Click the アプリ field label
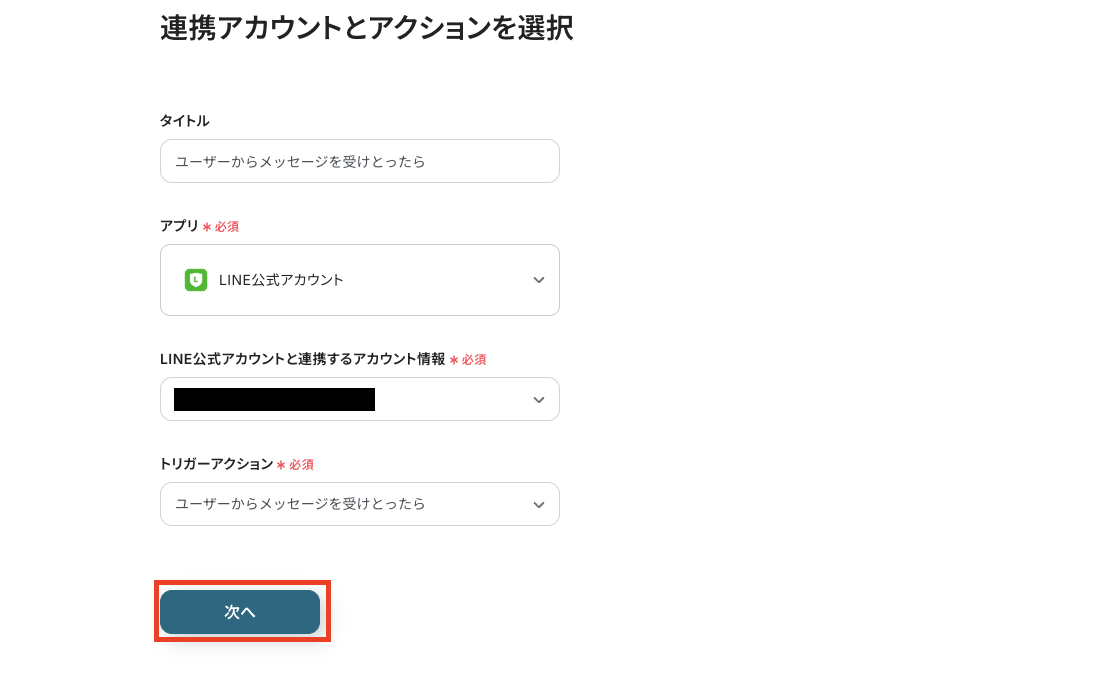This screenshot has height=680, width=1110. coord(176,226)
